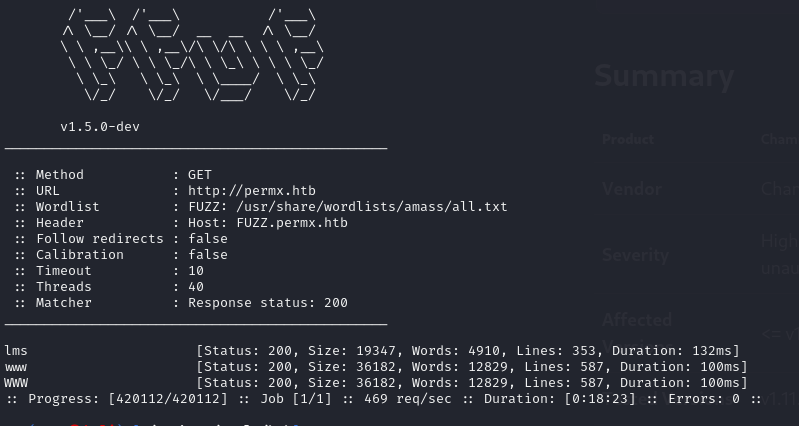Click the v1.5.0-dev version text
Screen dimensions: 799x426
[x=104, y=127]
